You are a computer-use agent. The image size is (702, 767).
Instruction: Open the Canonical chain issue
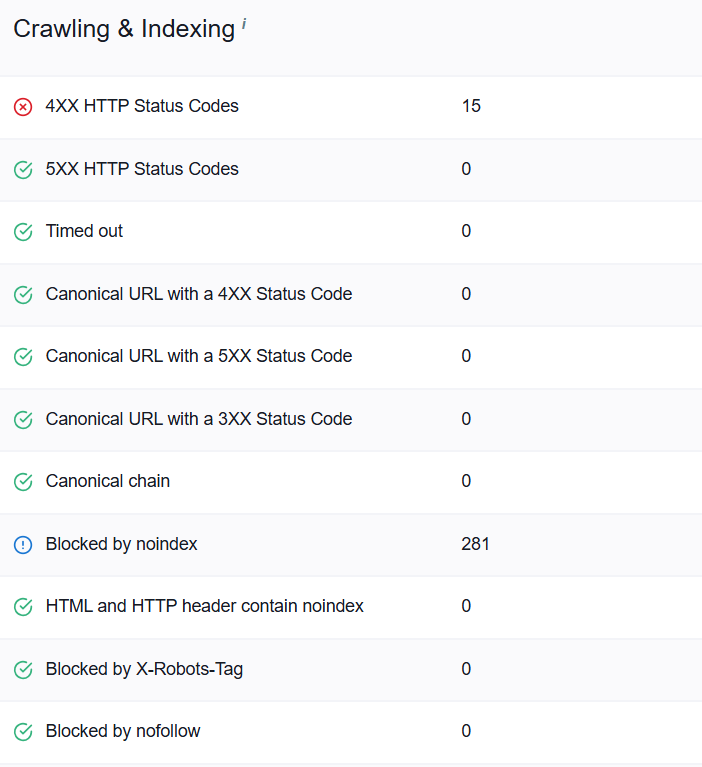tap(108, 481)
